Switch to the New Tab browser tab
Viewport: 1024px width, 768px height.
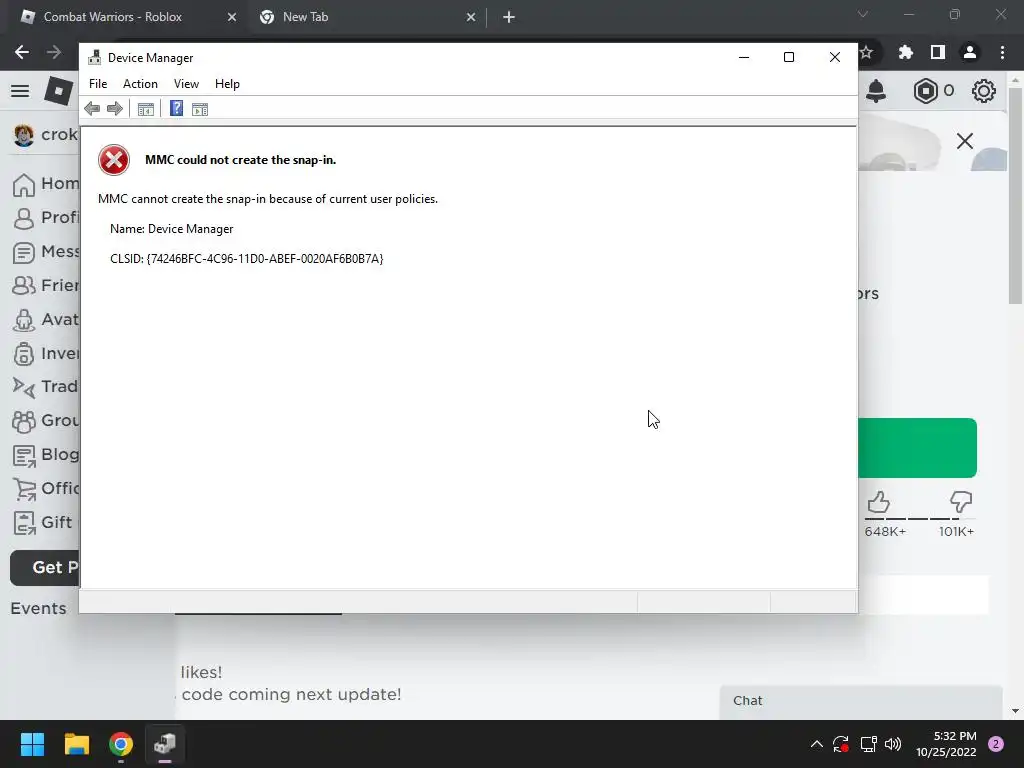pyautogui.click(x=367, y=17)
